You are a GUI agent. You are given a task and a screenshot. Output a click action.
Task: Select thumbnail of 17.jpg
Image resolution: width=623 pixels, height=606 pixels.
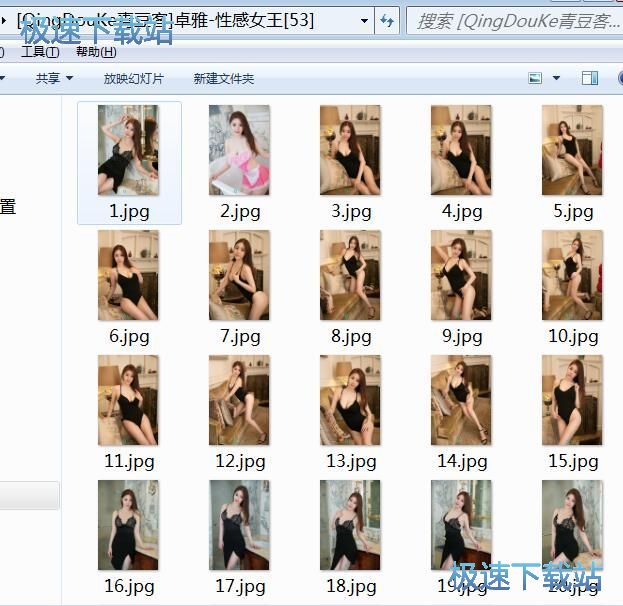(239, 525)
